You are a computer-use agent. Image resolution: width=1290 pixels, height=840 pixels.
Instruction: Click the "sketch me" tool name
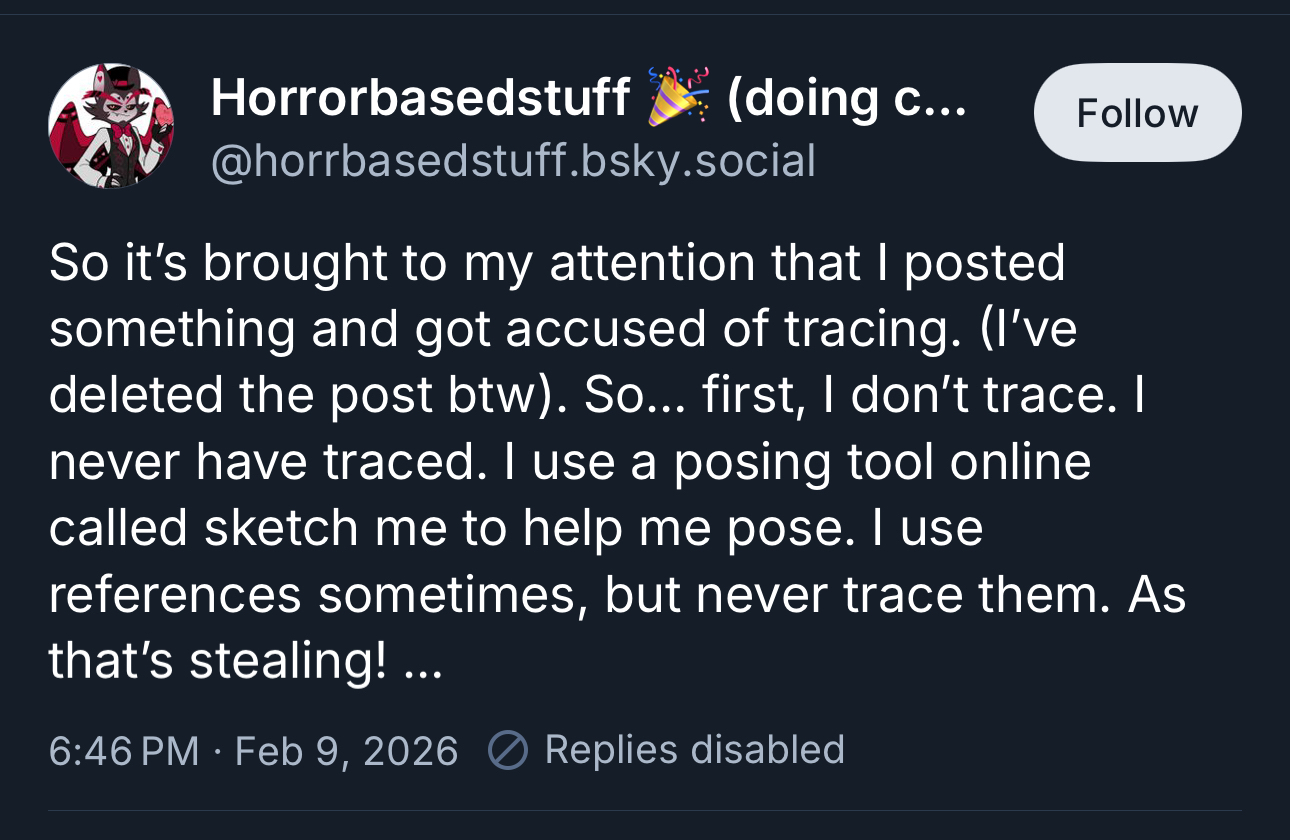coord(283,527)
